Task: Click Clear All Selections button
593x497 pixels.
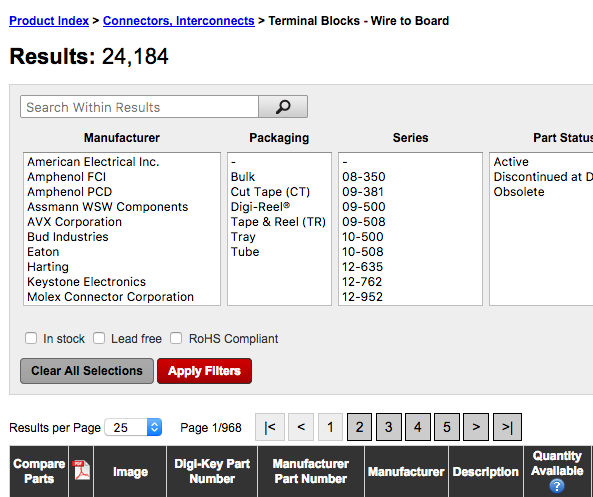Action: 87,371
